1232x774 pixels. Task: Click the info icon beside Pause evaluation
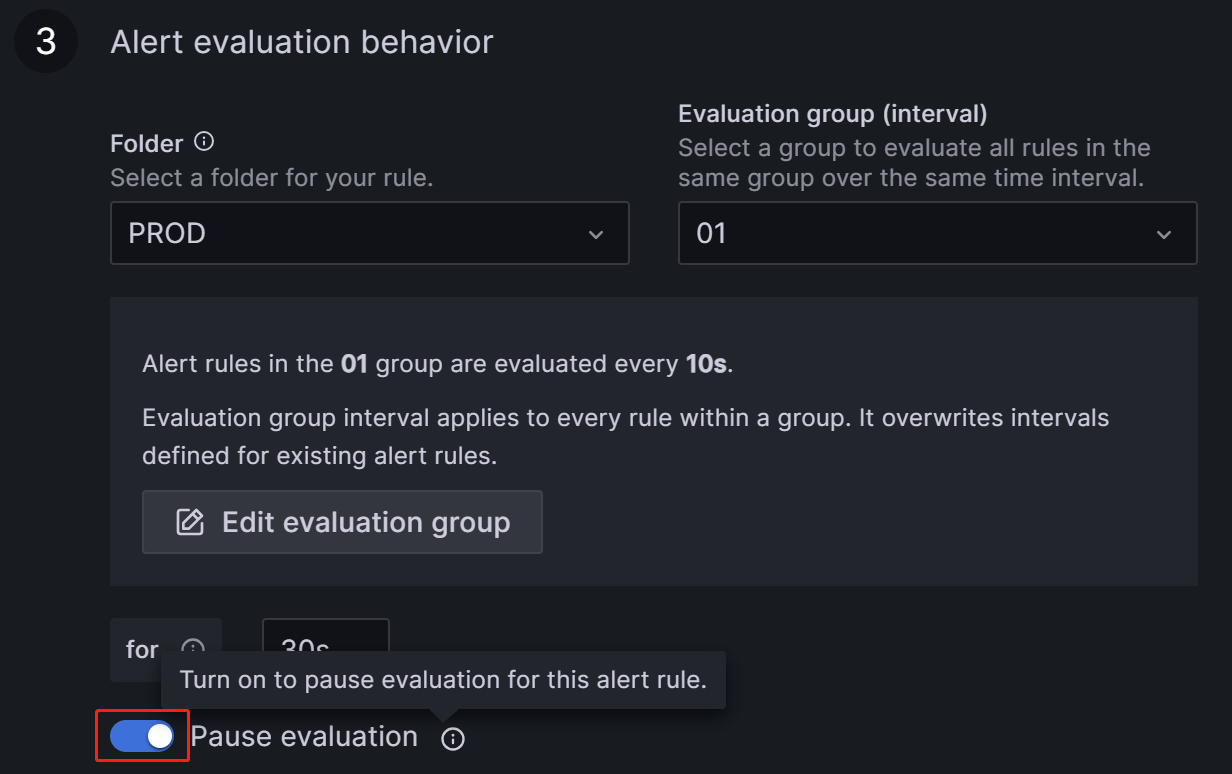pos(453,739)
